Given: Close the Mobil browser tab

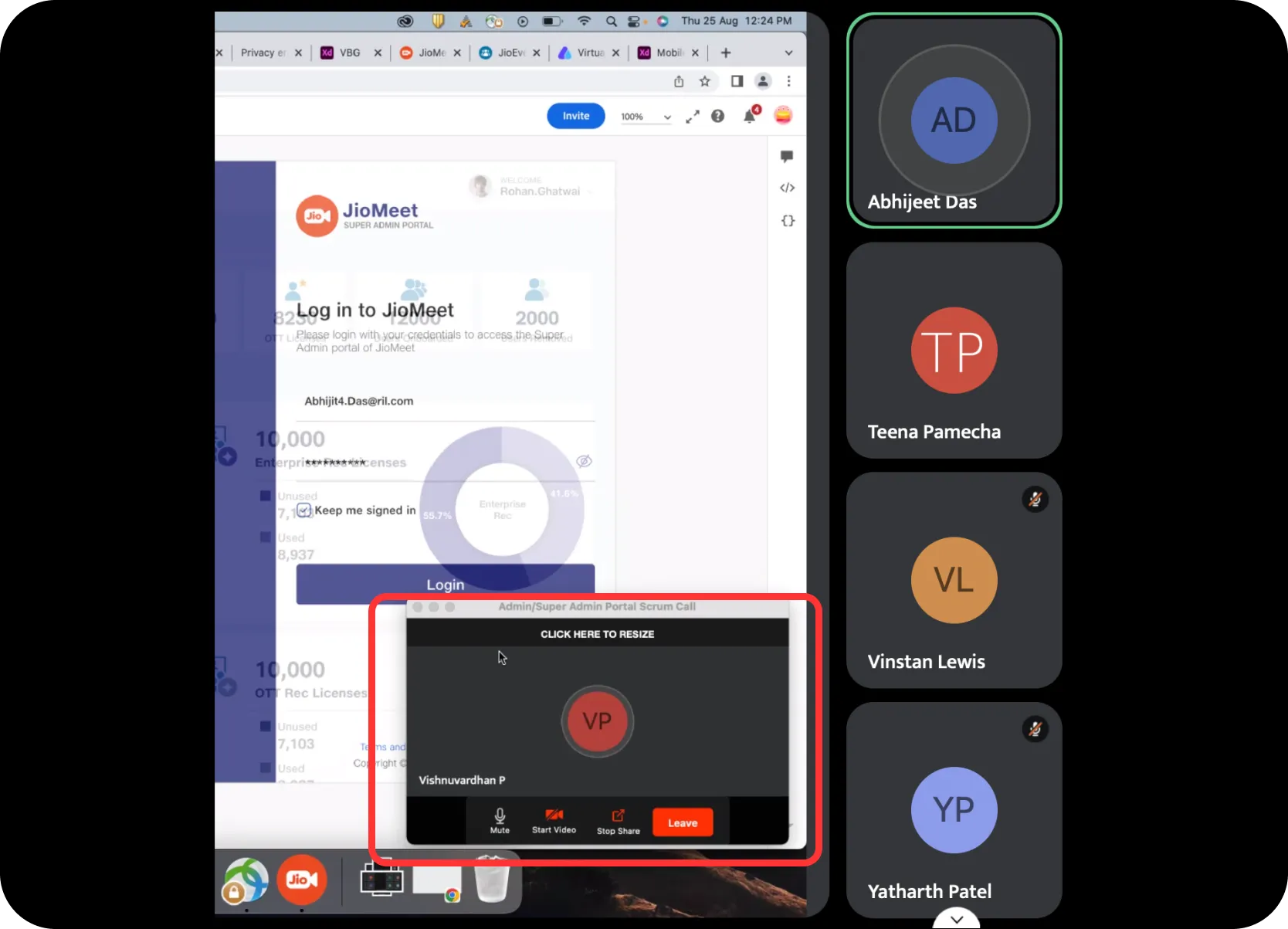Looking at the screenshot, I should click(x=695, y=53).
